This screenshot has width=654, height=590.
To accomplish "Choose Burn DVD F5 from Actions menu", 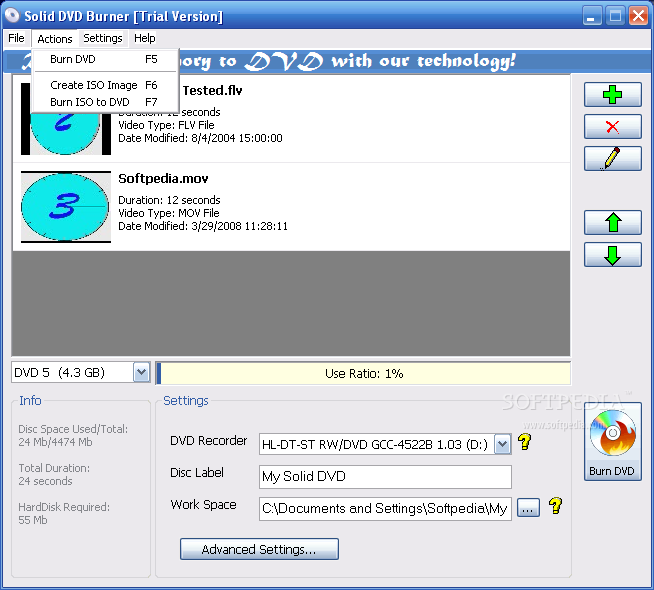I will point(105,59).
